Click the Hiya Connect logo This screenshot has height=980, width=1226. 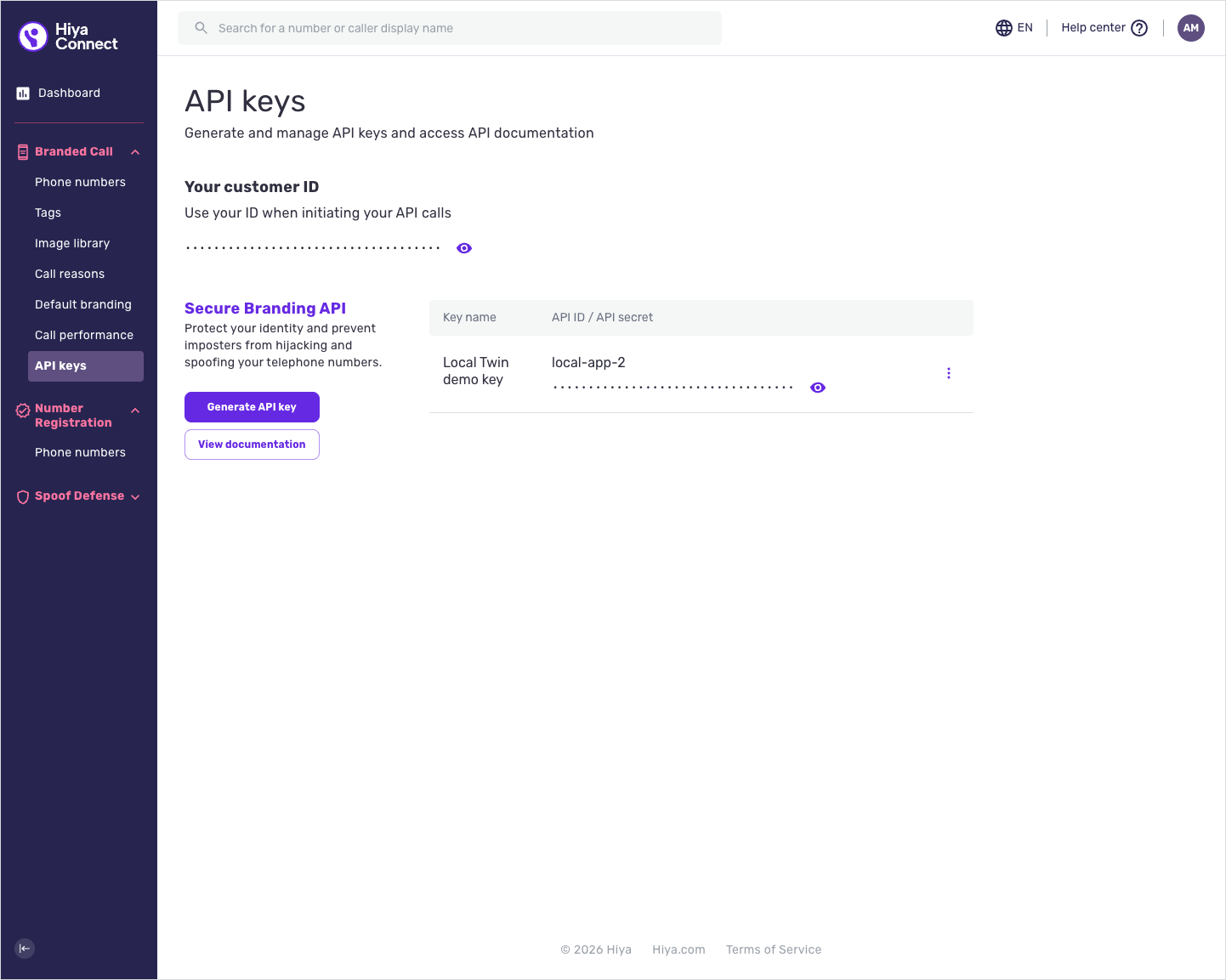[68, 37]
